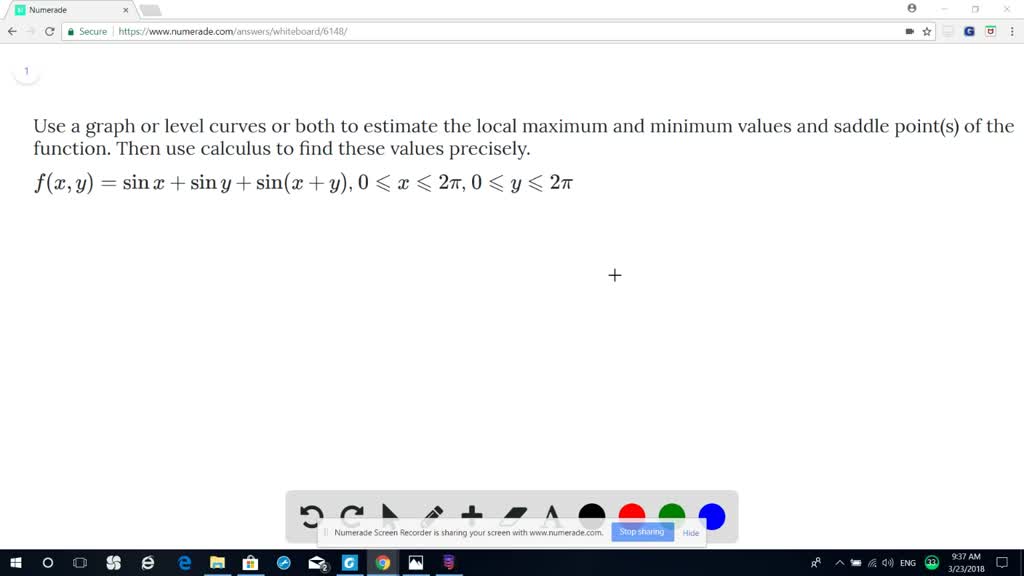This screenshot has height=576, width=1024.
Task: Select the pencil drawing tool
Action: [431, 511]
